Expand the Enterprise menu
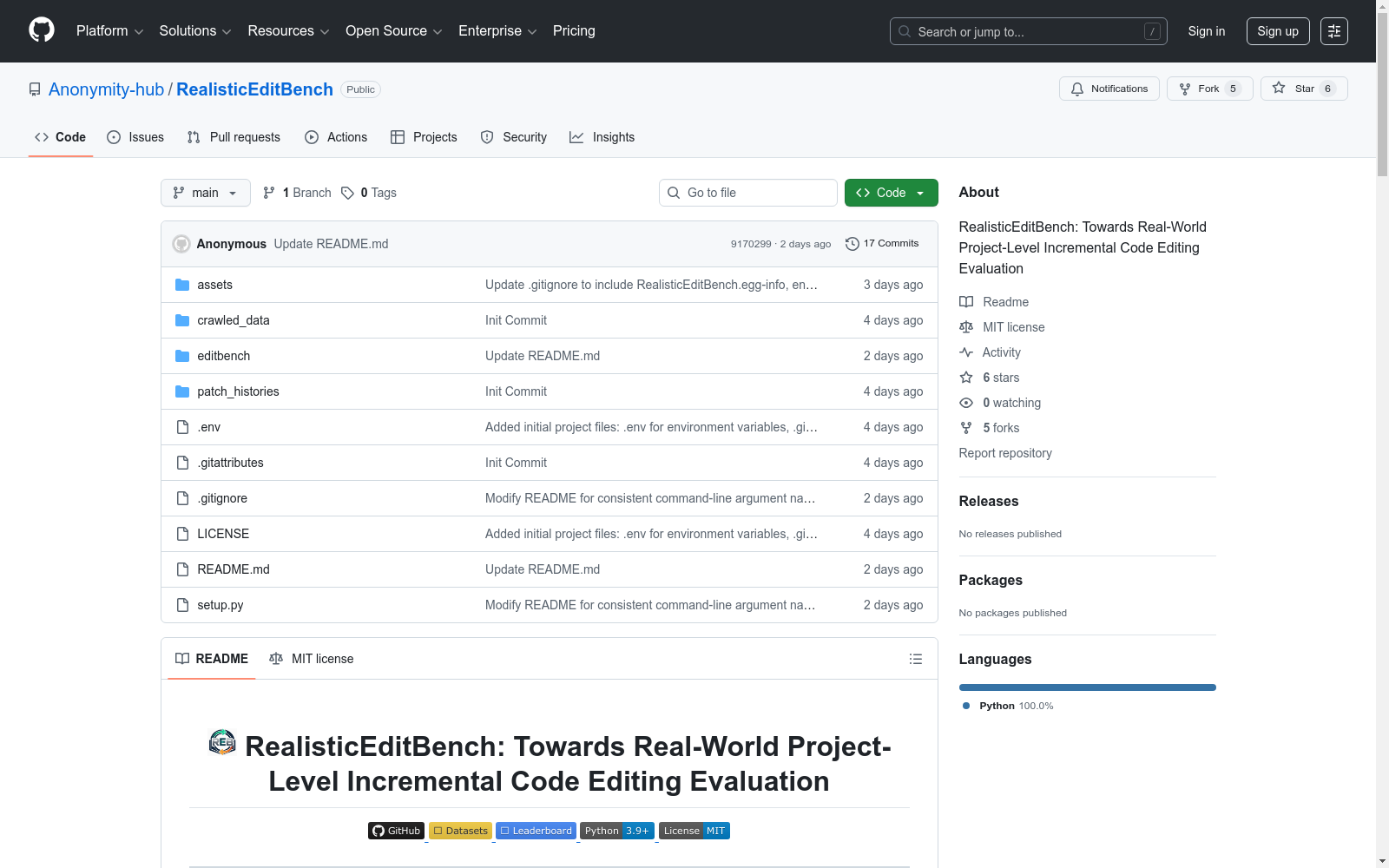Image resolution: width=1389 pixels, height=868 pixels. (x=497, y=31)
